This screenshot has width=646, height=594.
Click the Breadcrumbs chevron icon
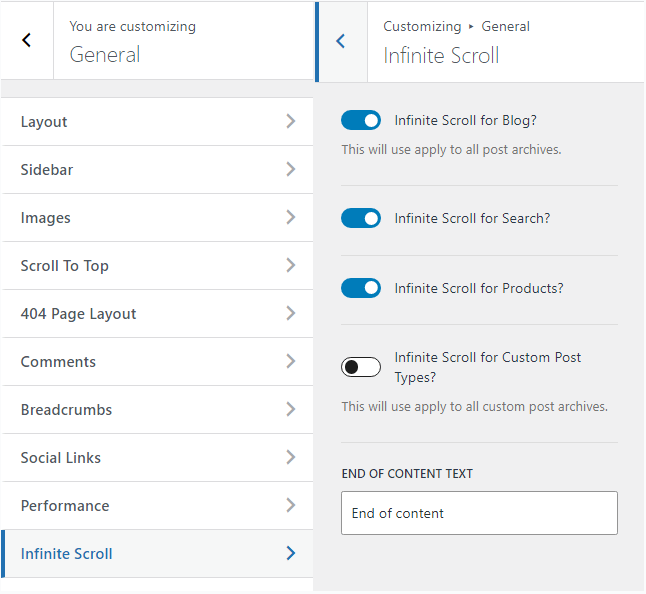[x=290, y=410]
